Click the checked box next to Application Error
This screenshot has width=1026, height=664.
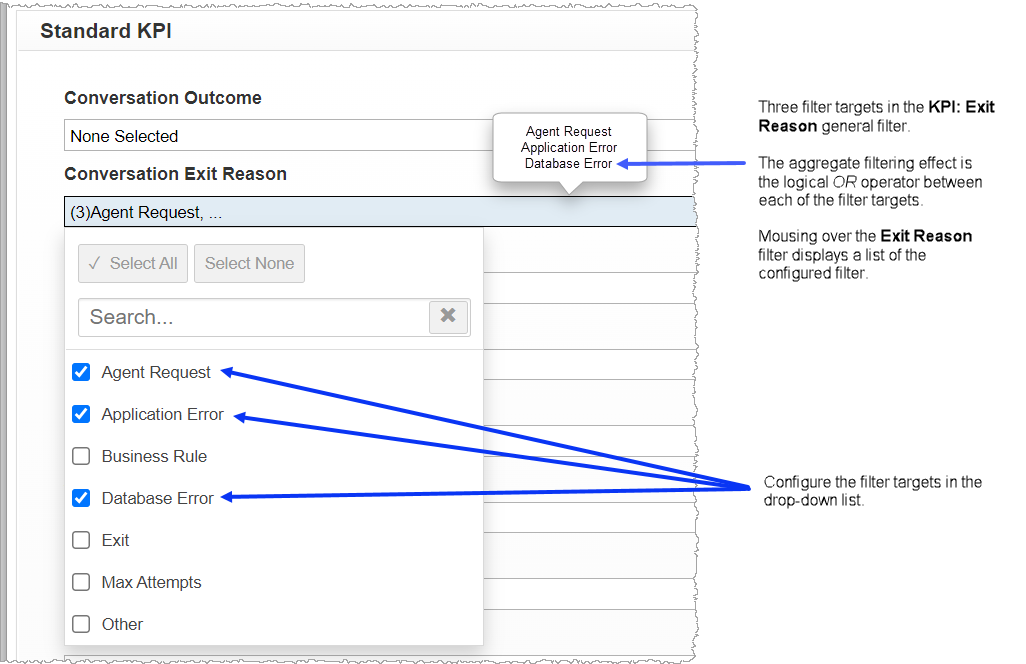coord(81,414)
